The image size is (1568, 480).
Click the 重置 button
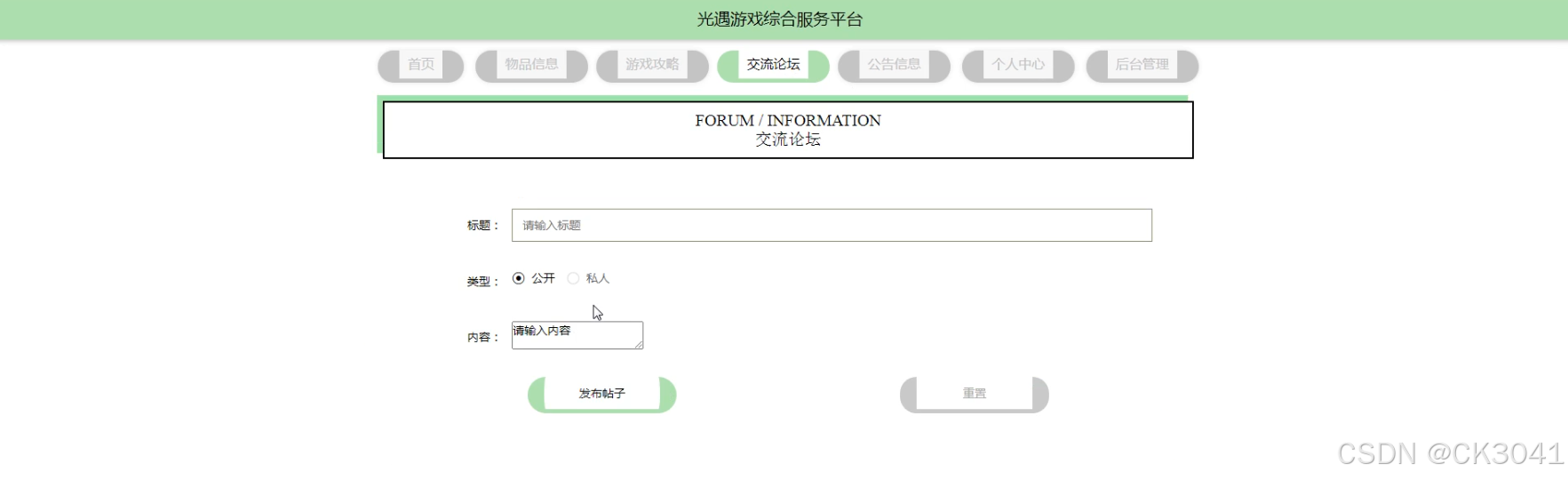[x=974, y=394]
